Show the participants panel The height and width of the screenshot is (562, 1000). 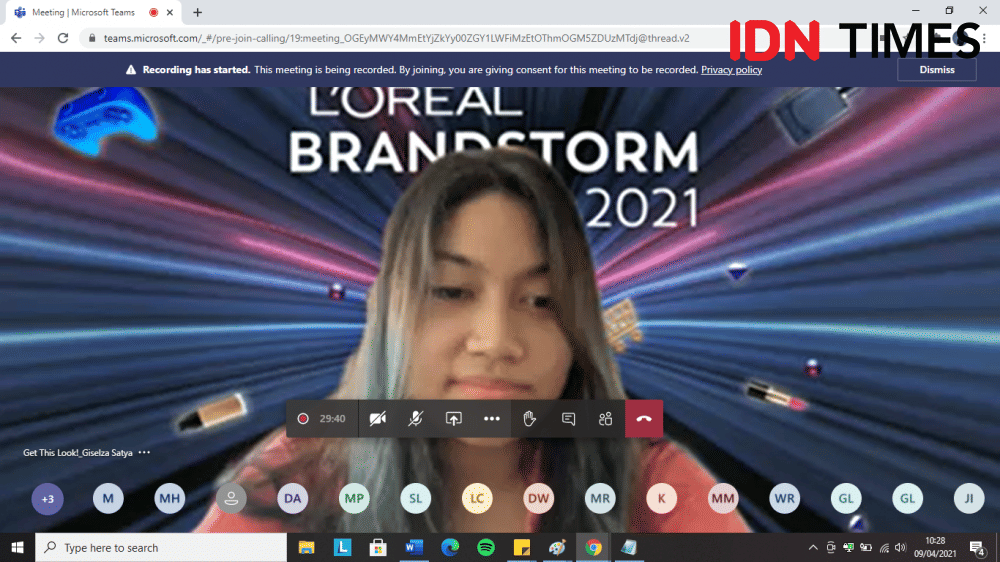tap(605, 419)
